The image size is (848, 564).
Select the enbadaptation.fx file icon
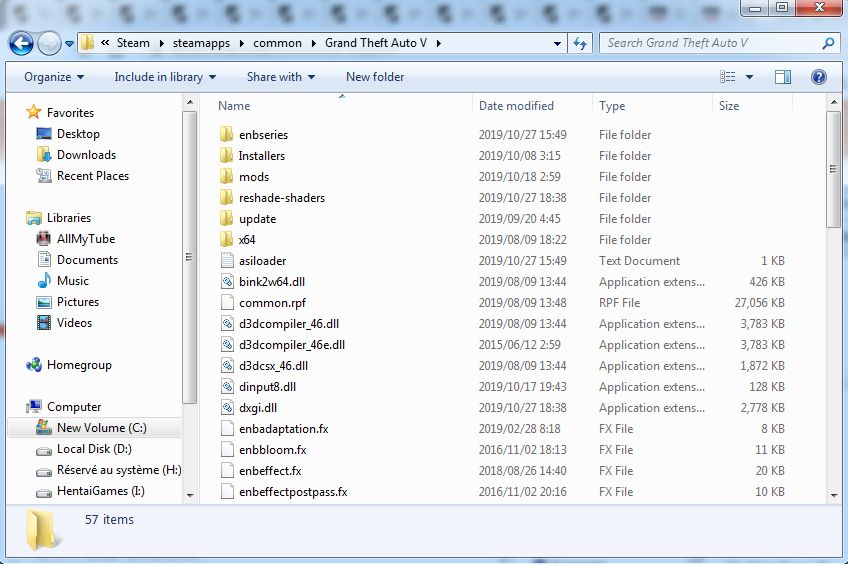click(x=227, y=428)
